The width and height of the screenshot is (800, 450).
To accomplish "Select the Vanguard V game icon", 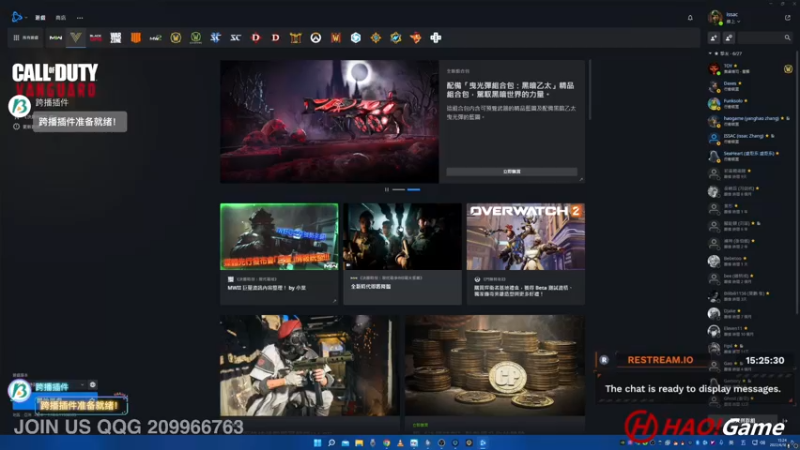I will click(76, 37).
